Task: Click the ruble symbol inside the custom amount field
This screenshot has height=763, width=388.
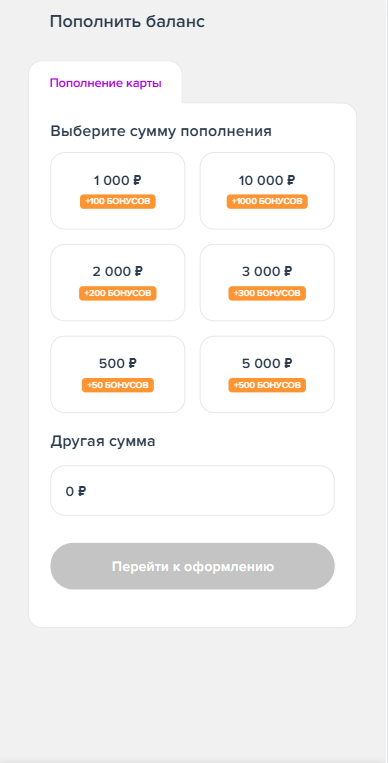Action: (x=82, y=491)
